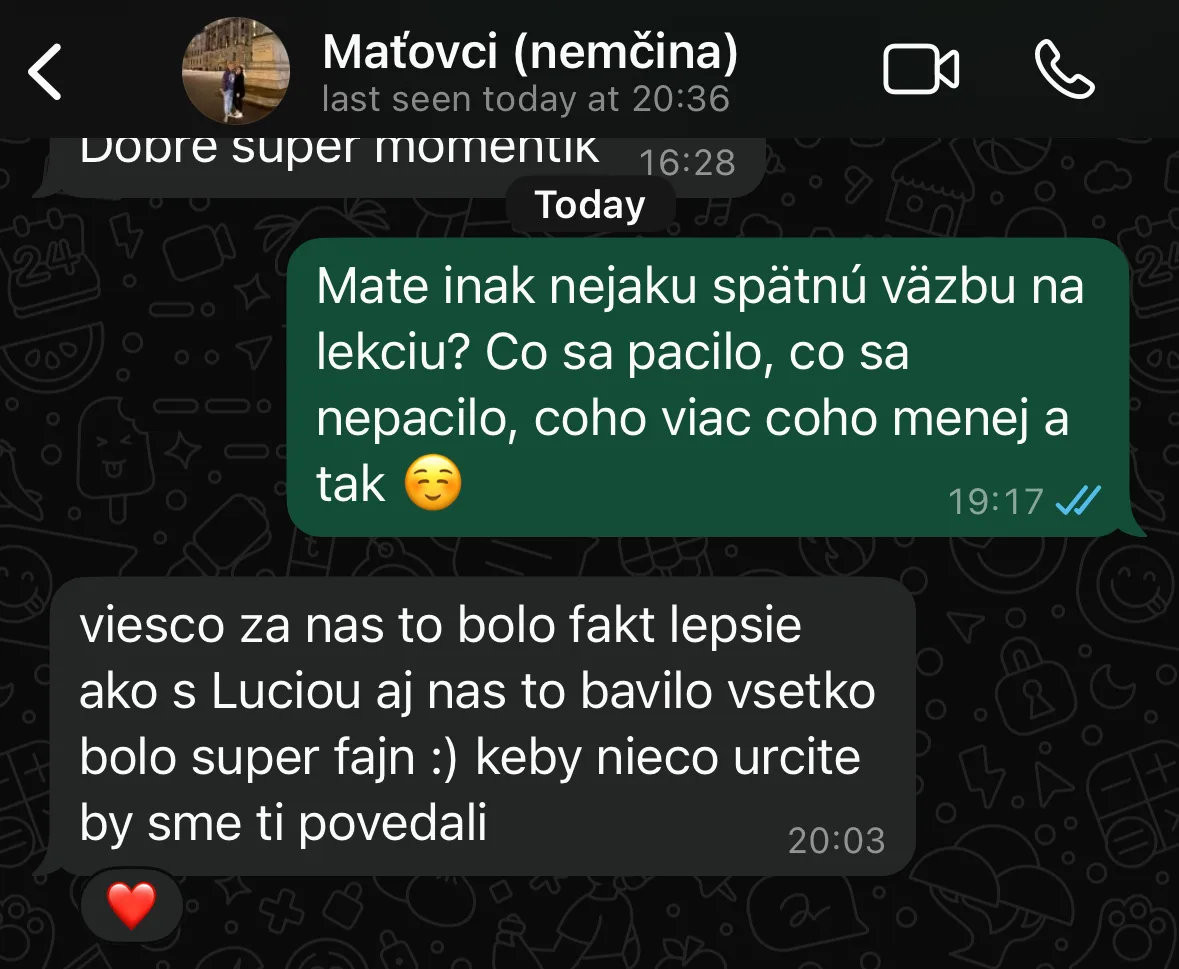Tap the smiling emoji in sent message
This screenshot has width=1179, height=969.
(432, 483)
